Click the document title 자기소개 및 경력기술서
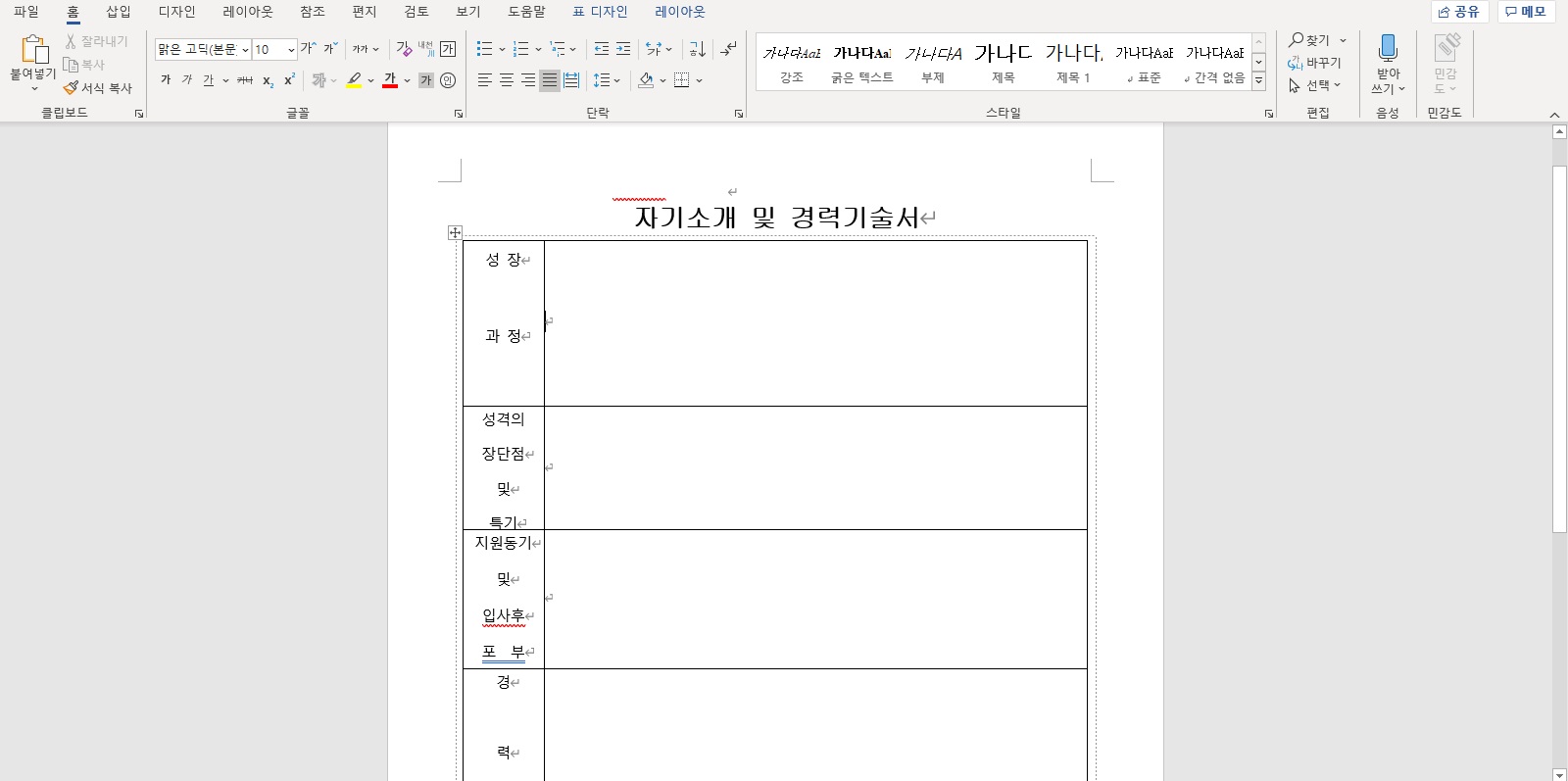This screenshot has height=781, width=1568. click(x=776, y=217)
